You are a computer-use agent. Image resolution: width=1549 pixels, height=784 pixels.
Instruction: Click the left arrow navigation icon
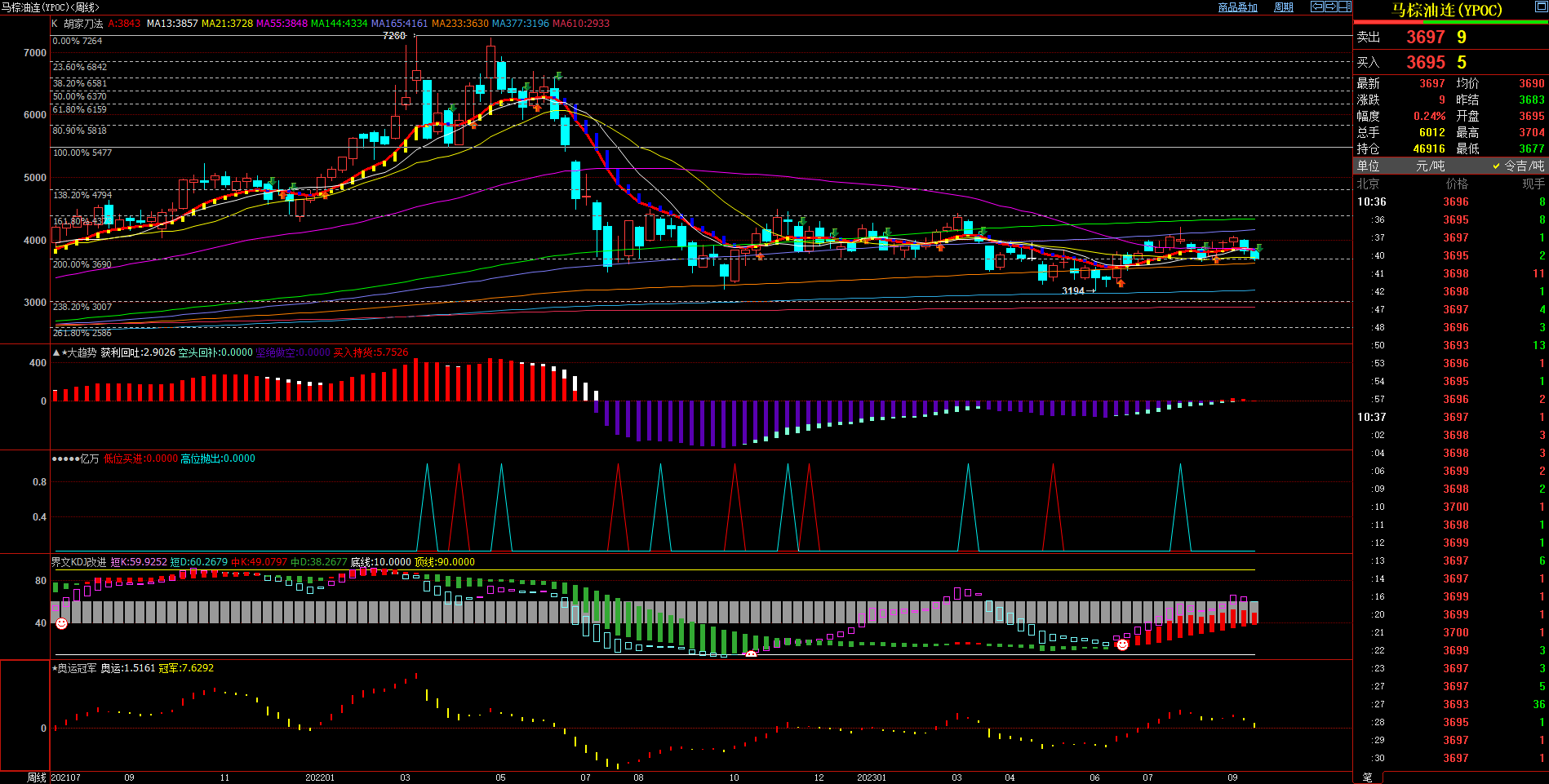[1316, 7]
